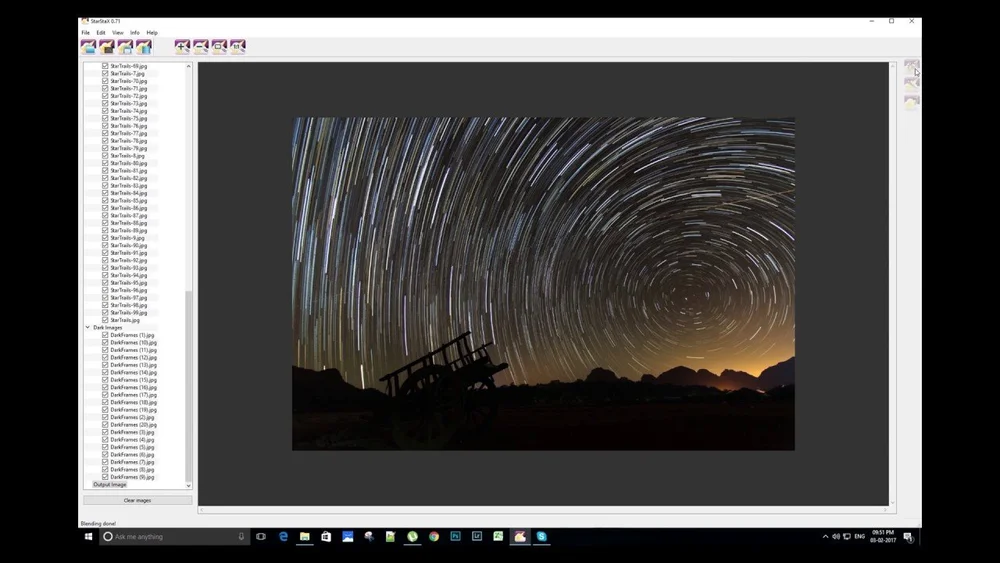Open Skype from the taskbar
Viewport: 1000px width, 563px height.
click(x=541, y=537)
